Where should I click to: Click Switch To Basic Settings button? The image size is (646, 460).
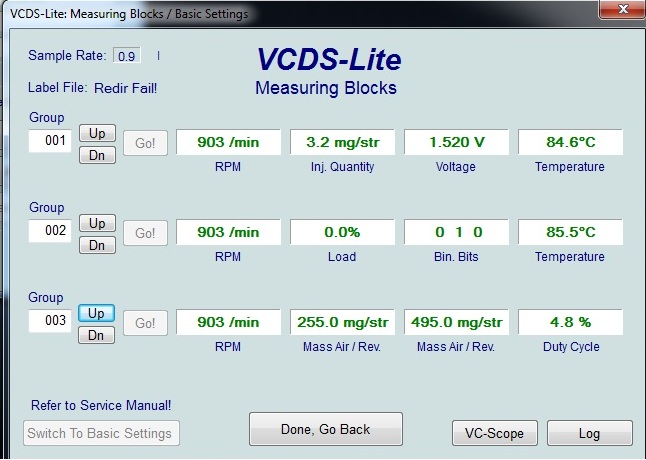click(100, 433)
